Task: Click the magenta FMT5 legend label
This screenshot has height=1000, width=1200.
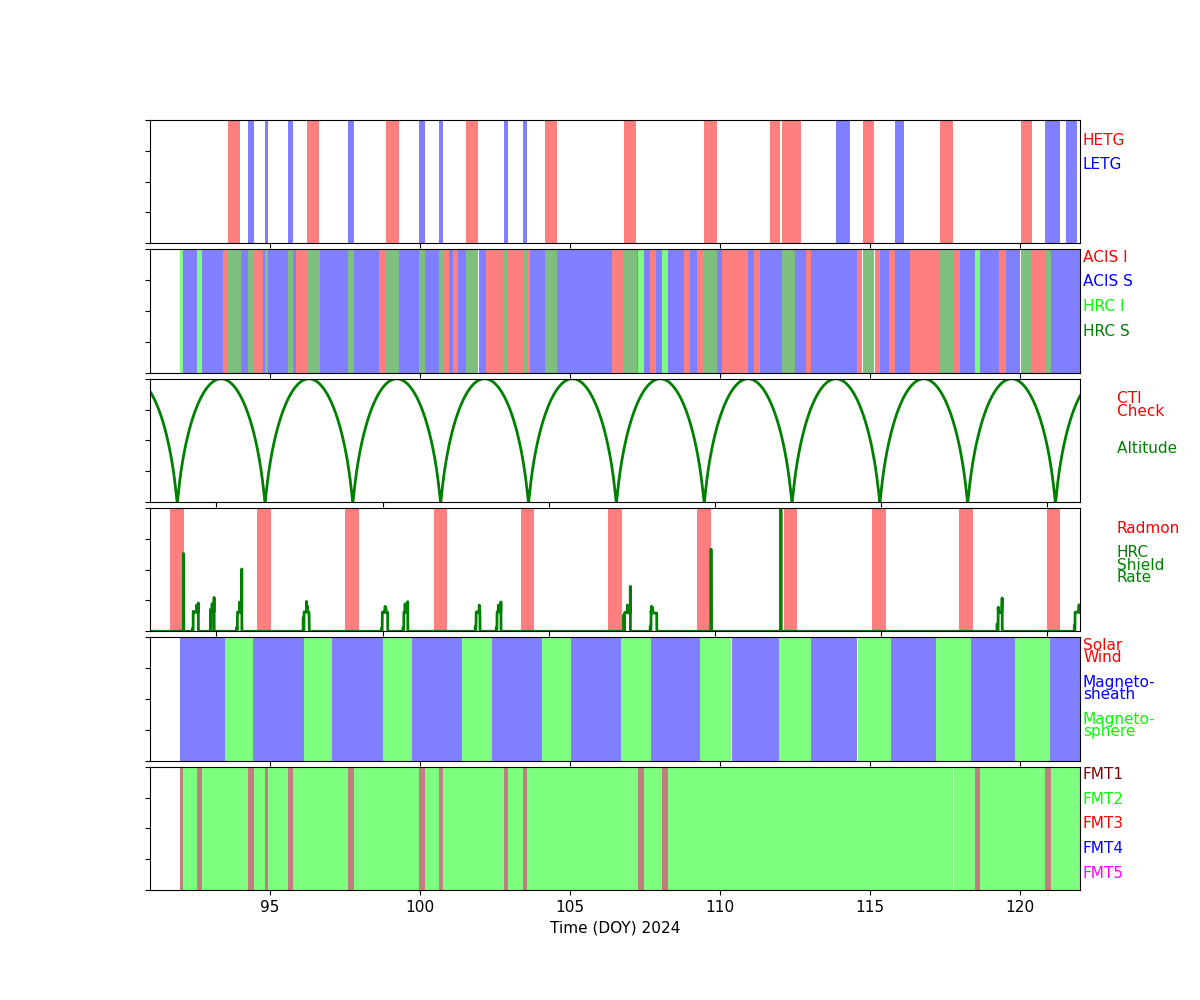Action: [x=1102, y=873]
